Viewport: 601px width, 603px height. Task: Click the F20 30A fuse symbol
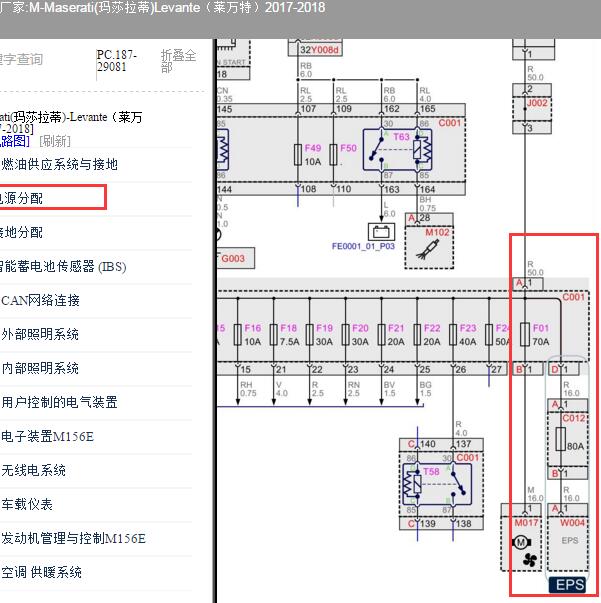click(x=346, y=335)
